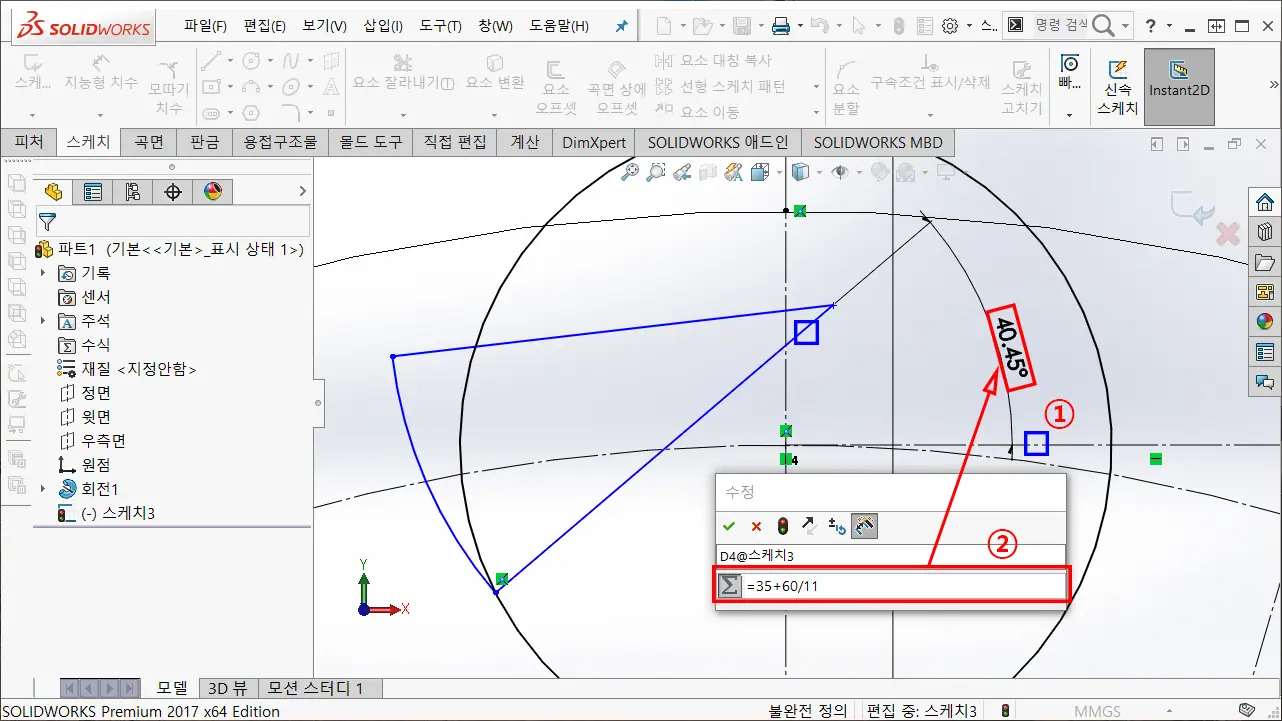Open the 편집(E) menu

point(264,26)
